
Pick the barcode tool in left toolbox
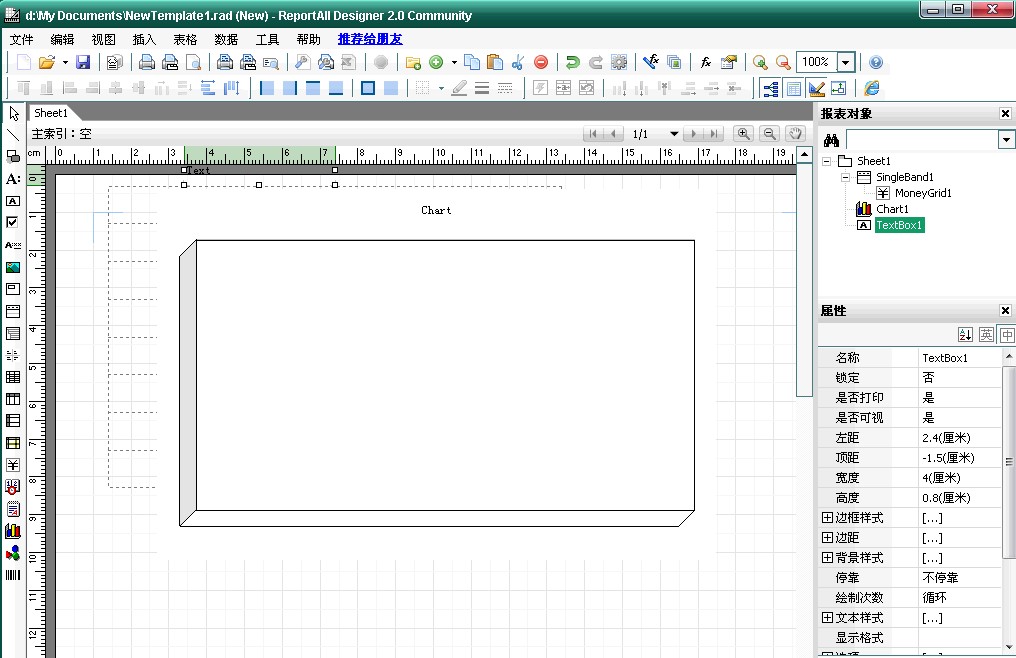(13, 576)
